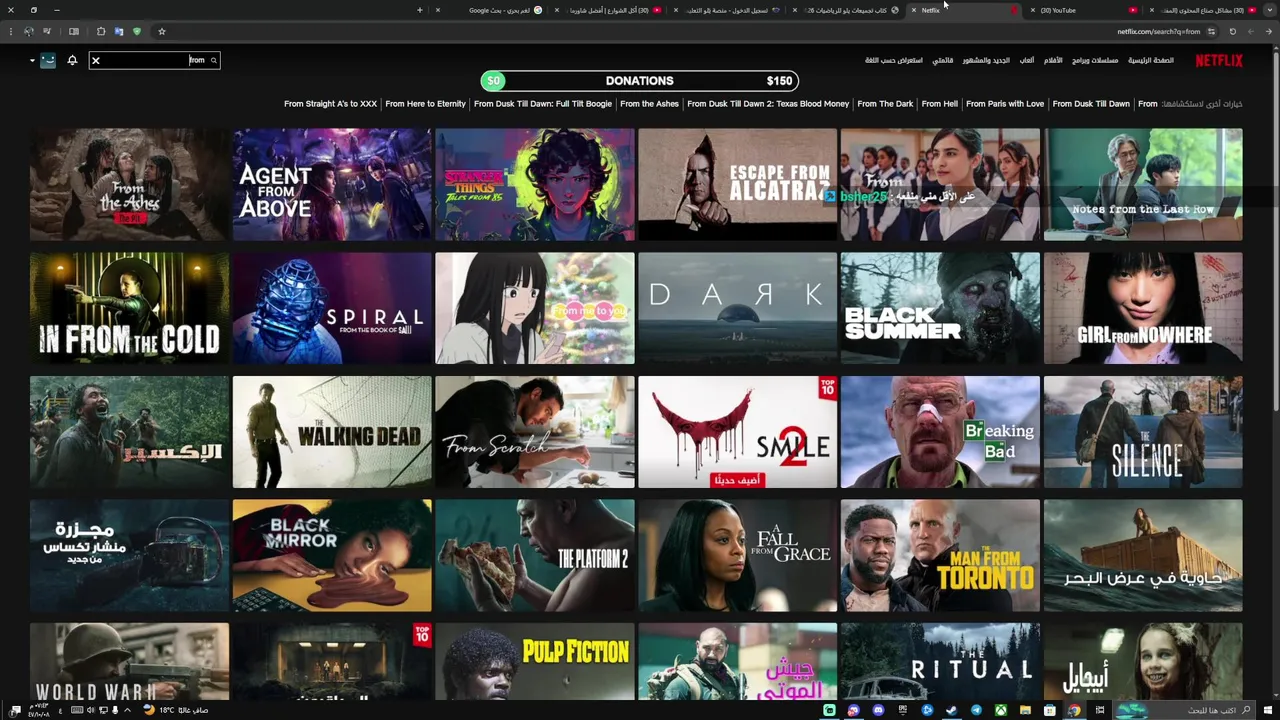The width and height of the screenshot is (1280, 720).
Task: Switch to the Netflix browser tab
Action: 965,10
